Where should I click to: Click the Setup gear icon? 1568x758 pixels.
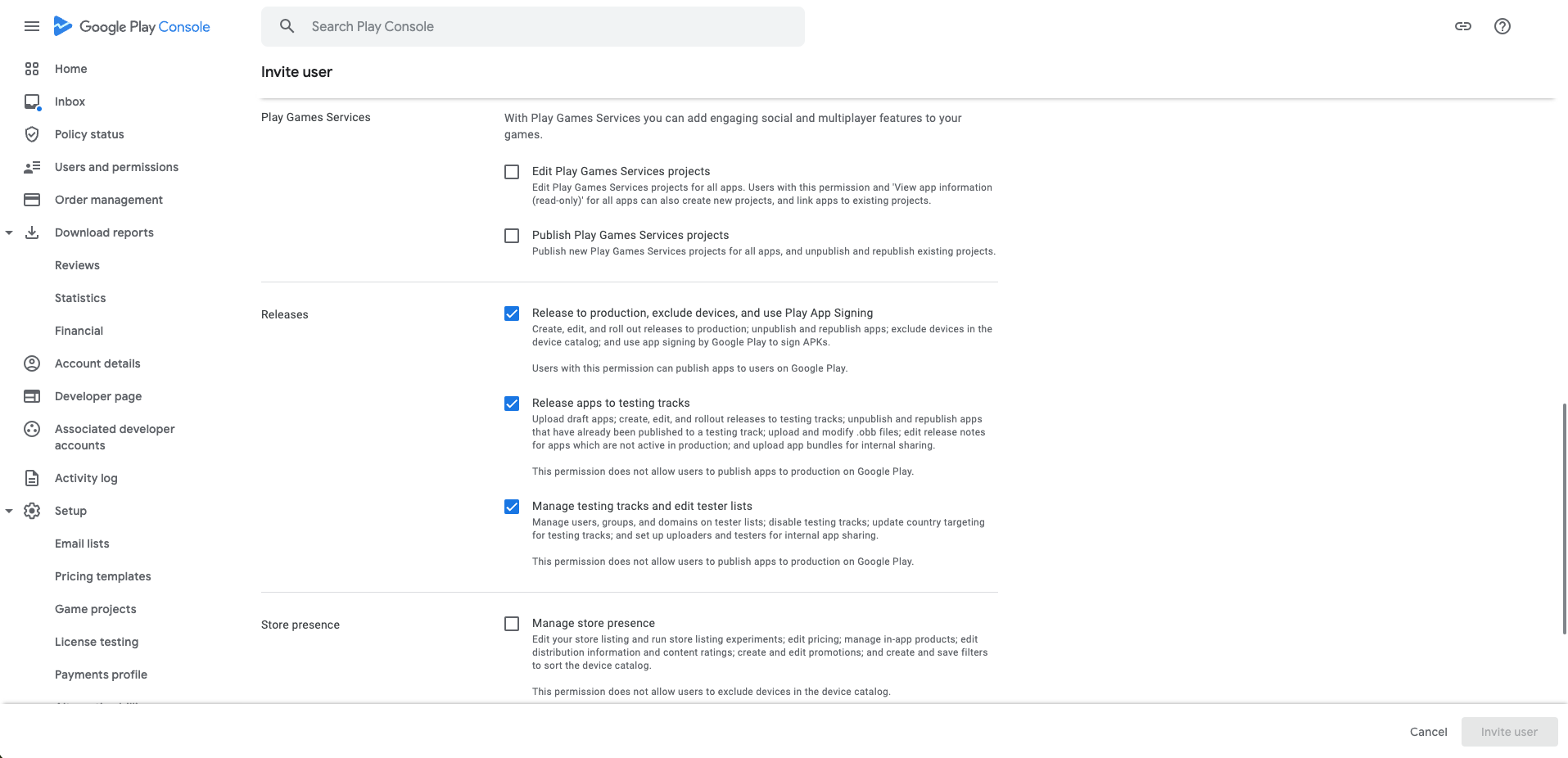tap(32, 511)
